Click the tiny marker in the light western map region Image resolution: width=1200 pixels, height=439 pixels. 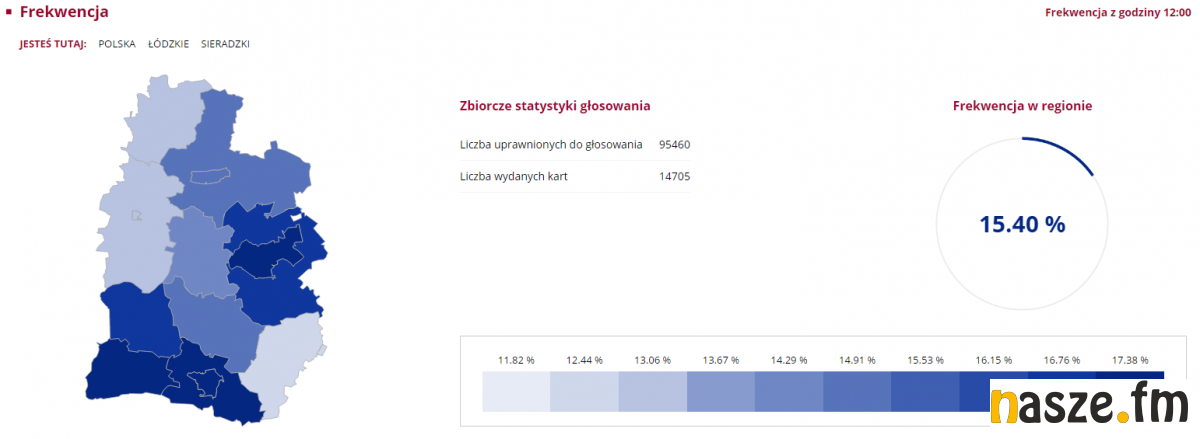[x=137, y=214]
